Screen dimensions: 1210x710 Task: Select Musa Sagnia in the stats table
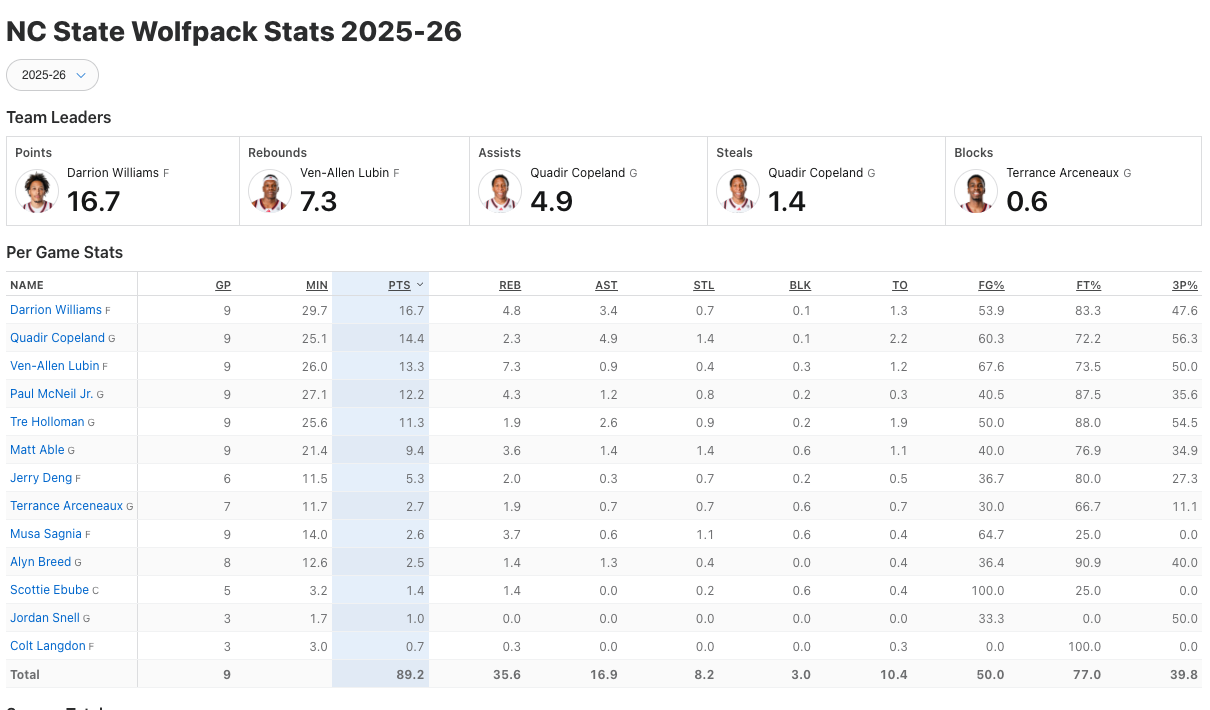point(46,534)
